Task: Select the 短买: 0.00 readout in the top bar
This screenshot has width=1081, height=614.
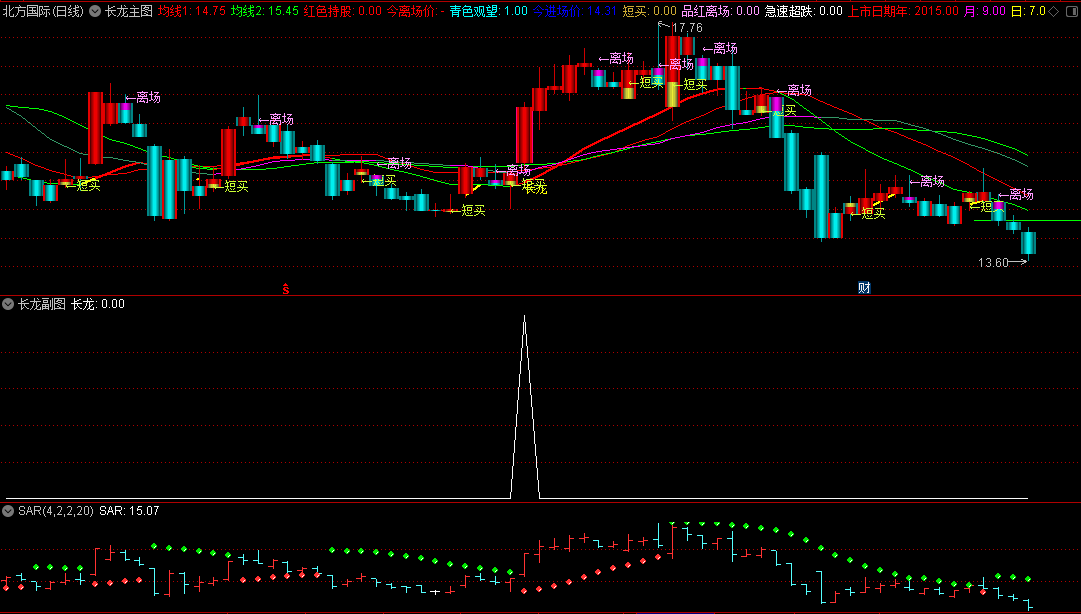Action: (x=649, y=11)
